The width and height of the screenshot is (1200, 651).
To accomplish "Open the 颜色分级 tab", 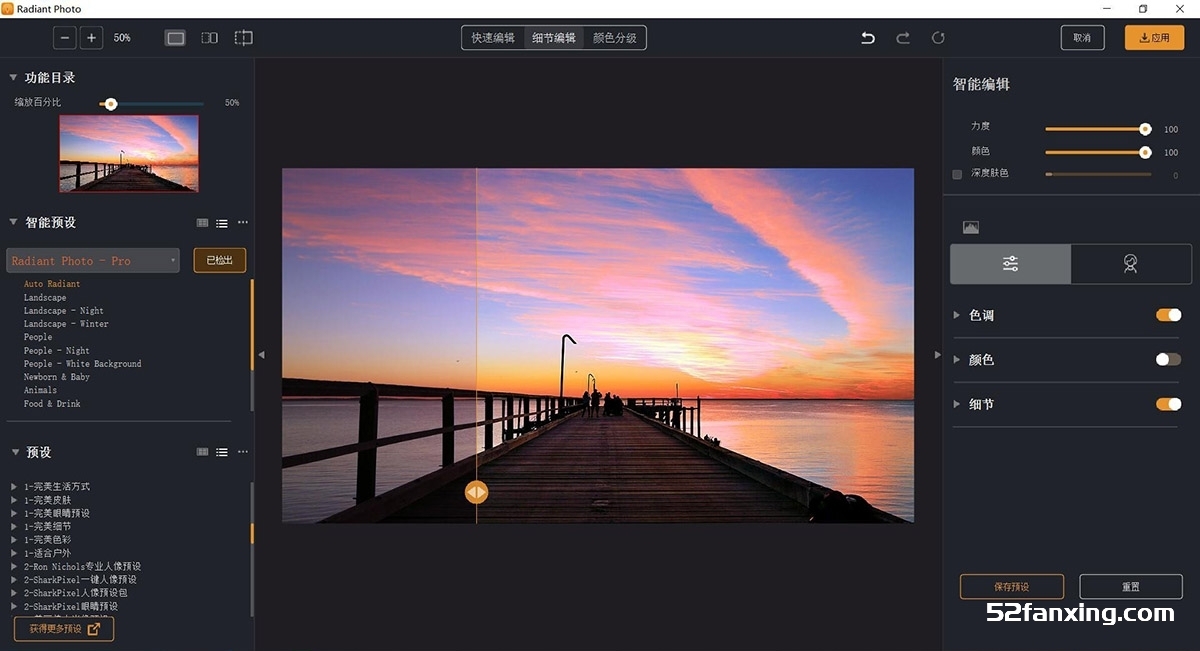I will 614,38.
